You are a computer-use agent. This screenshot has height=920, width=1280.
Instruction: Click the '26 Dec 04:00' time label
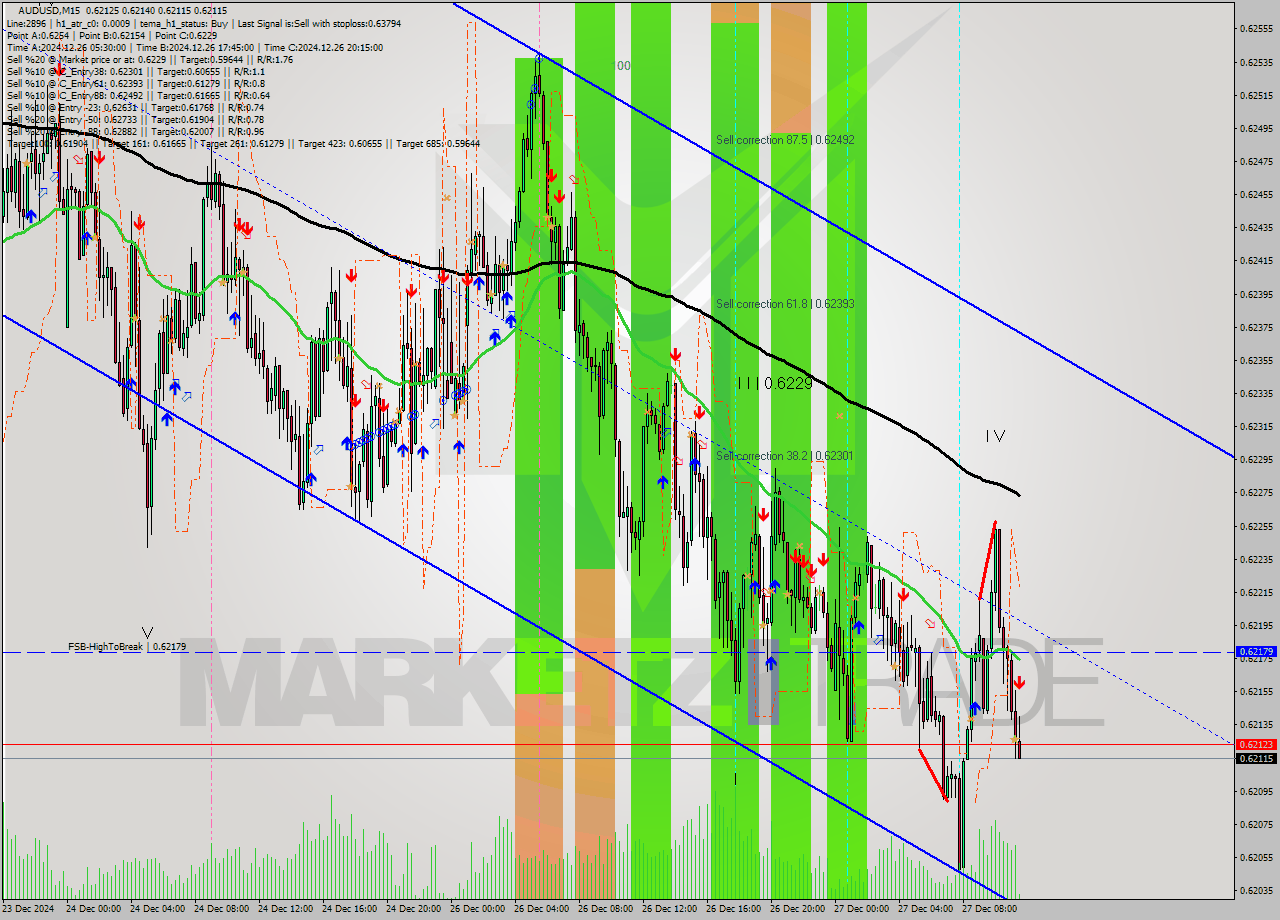pos(541,909)
